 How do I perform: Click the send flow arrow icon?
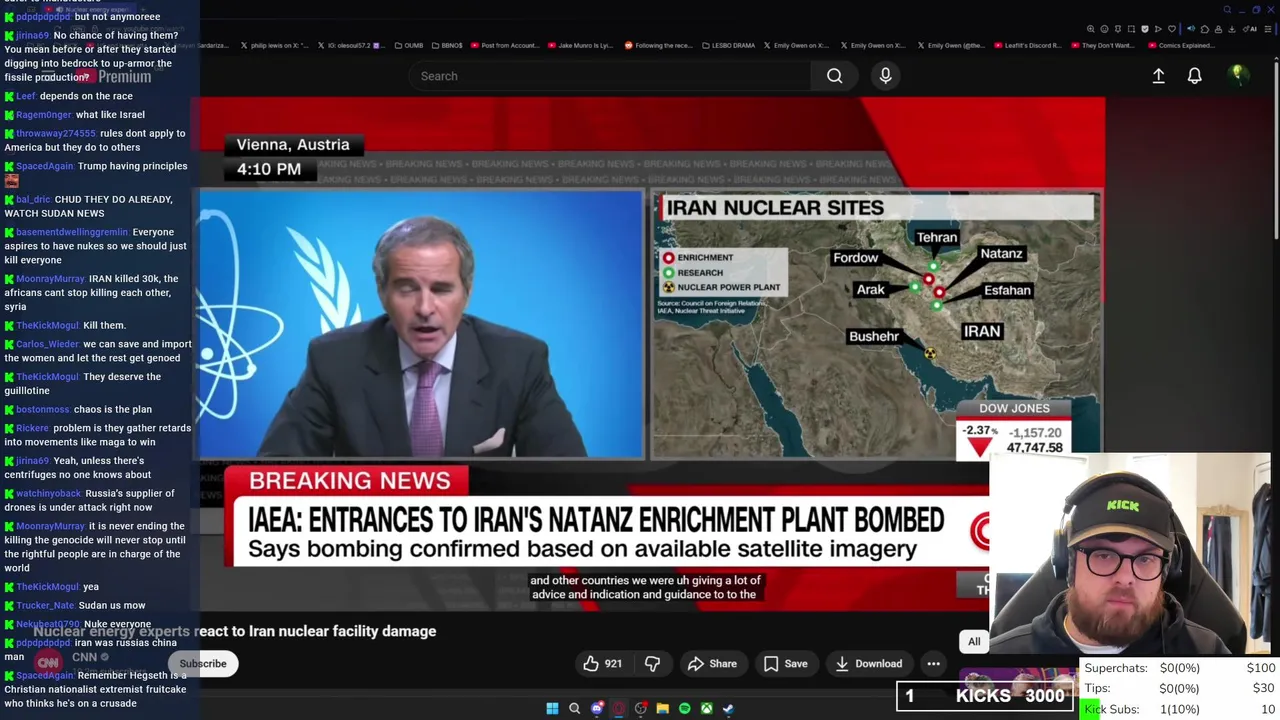pyautogui.click(x=1158, y=29)
